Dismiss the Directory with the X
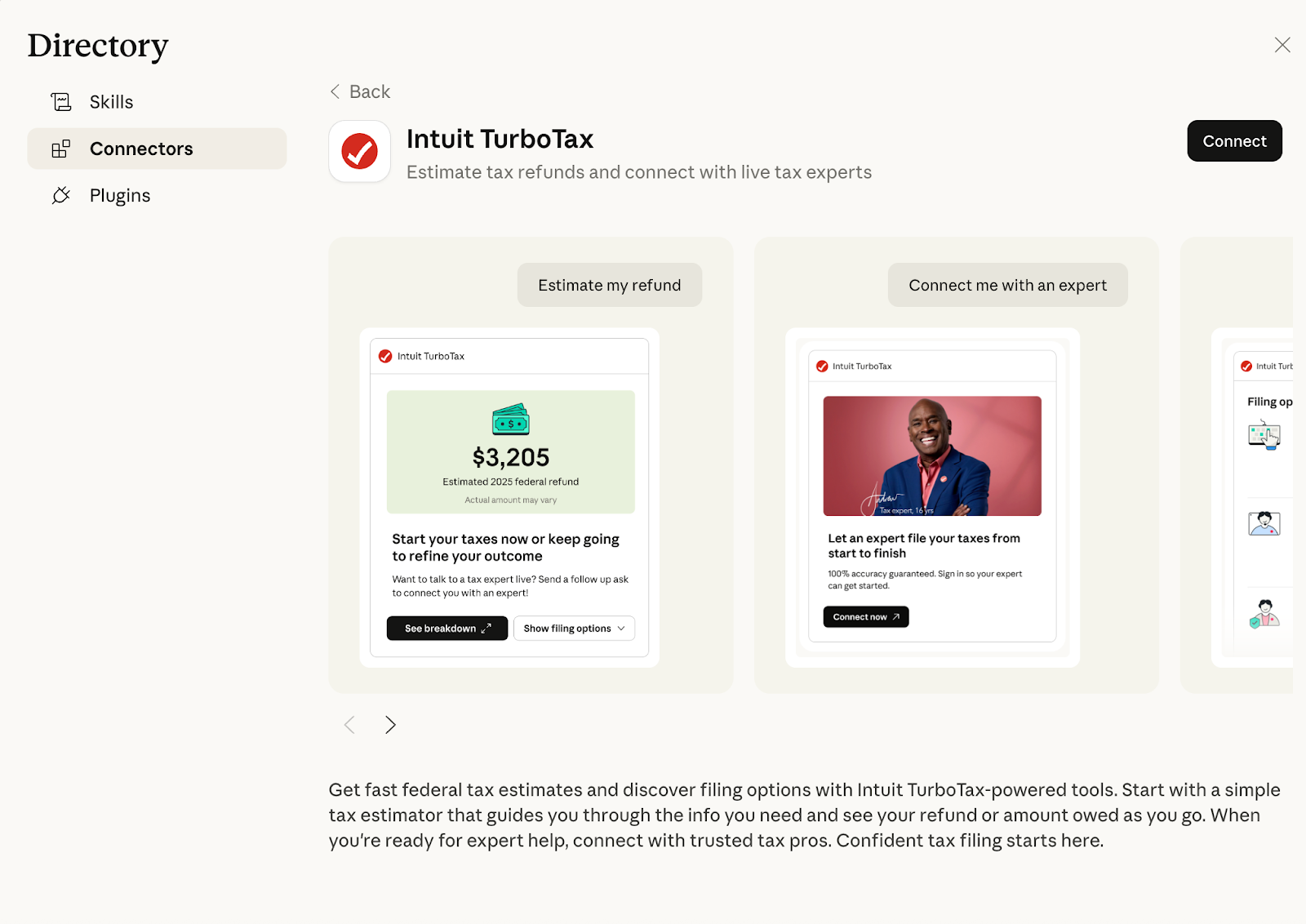The image size is (1306, 924). [x=1282, y=45]
